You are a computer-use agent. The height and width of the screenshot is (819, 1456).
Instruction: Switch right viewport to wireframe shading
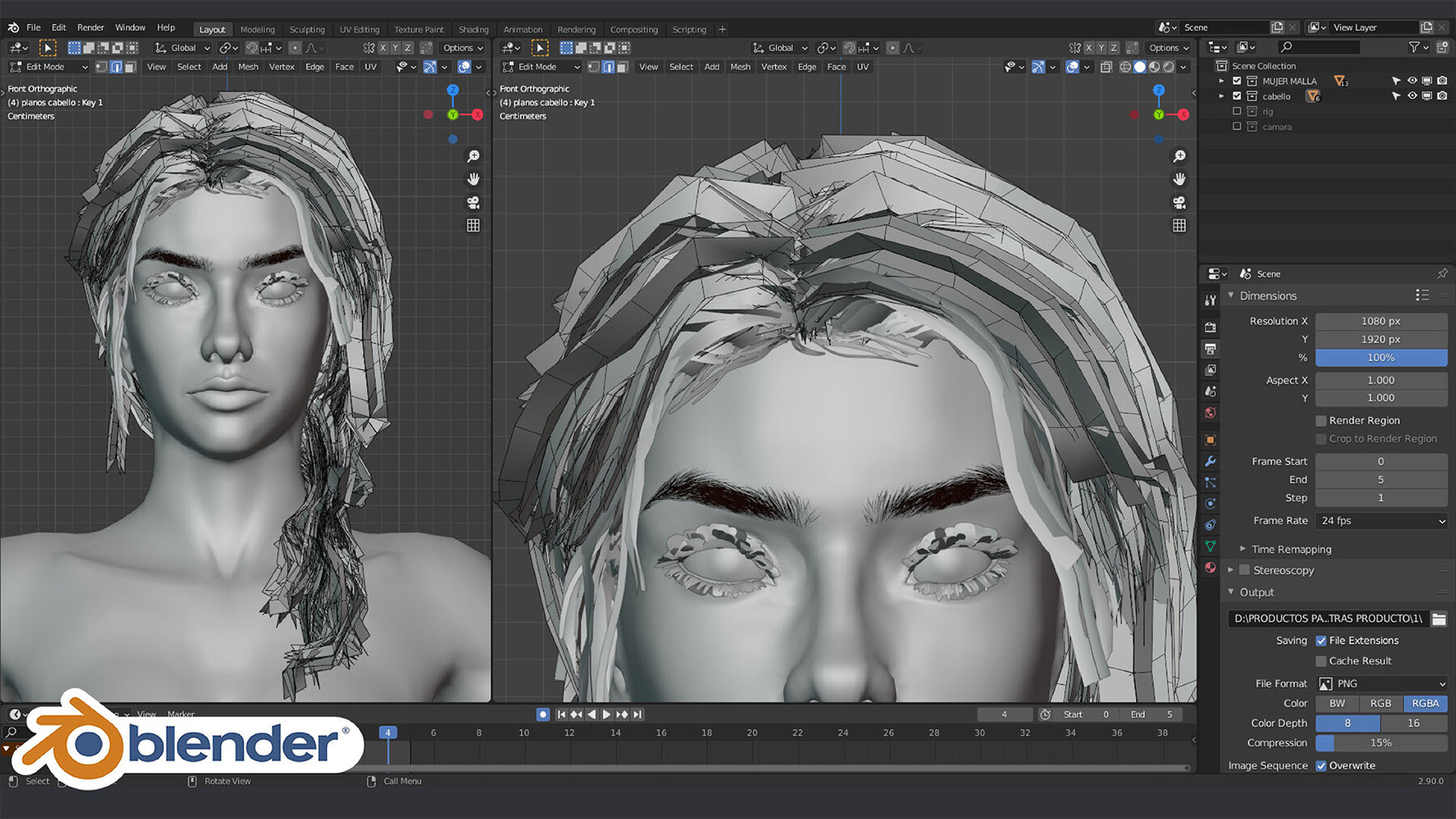1125,67
